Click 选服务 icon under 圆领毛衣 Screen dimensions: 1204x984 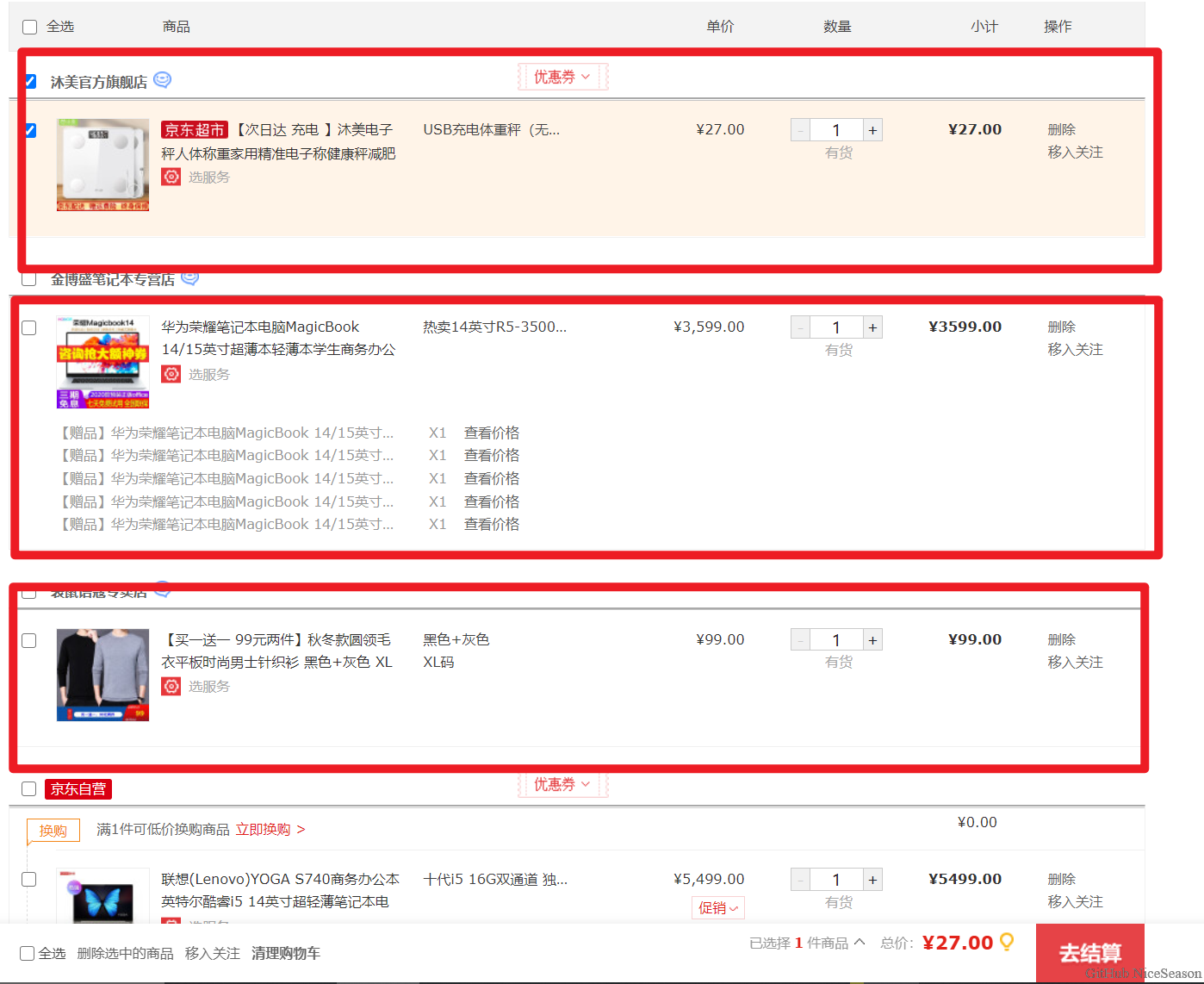[x=171, y=686]
